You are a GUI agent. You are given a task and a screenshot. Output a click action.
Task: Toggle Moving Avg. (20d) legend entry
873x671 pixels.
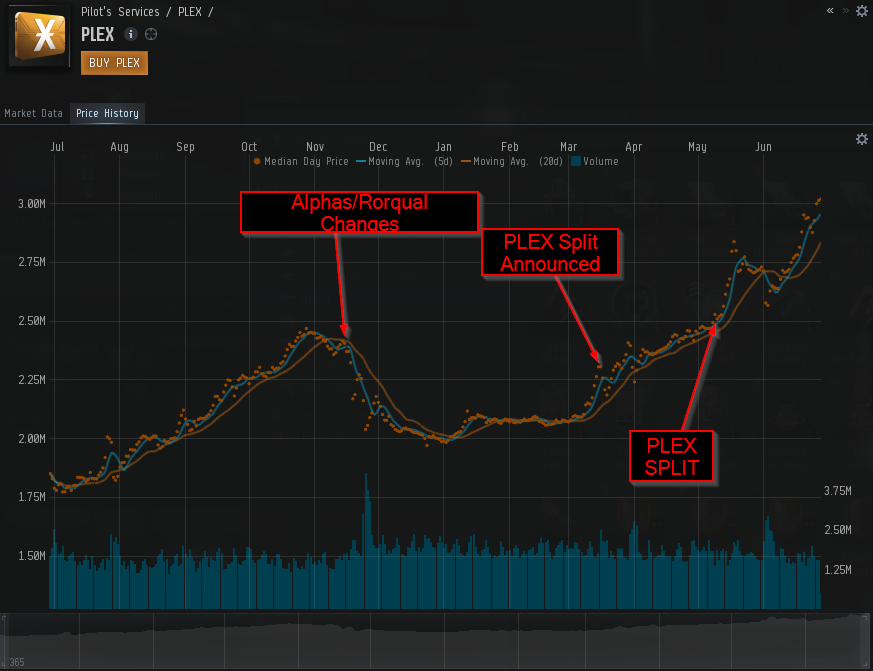512,161
